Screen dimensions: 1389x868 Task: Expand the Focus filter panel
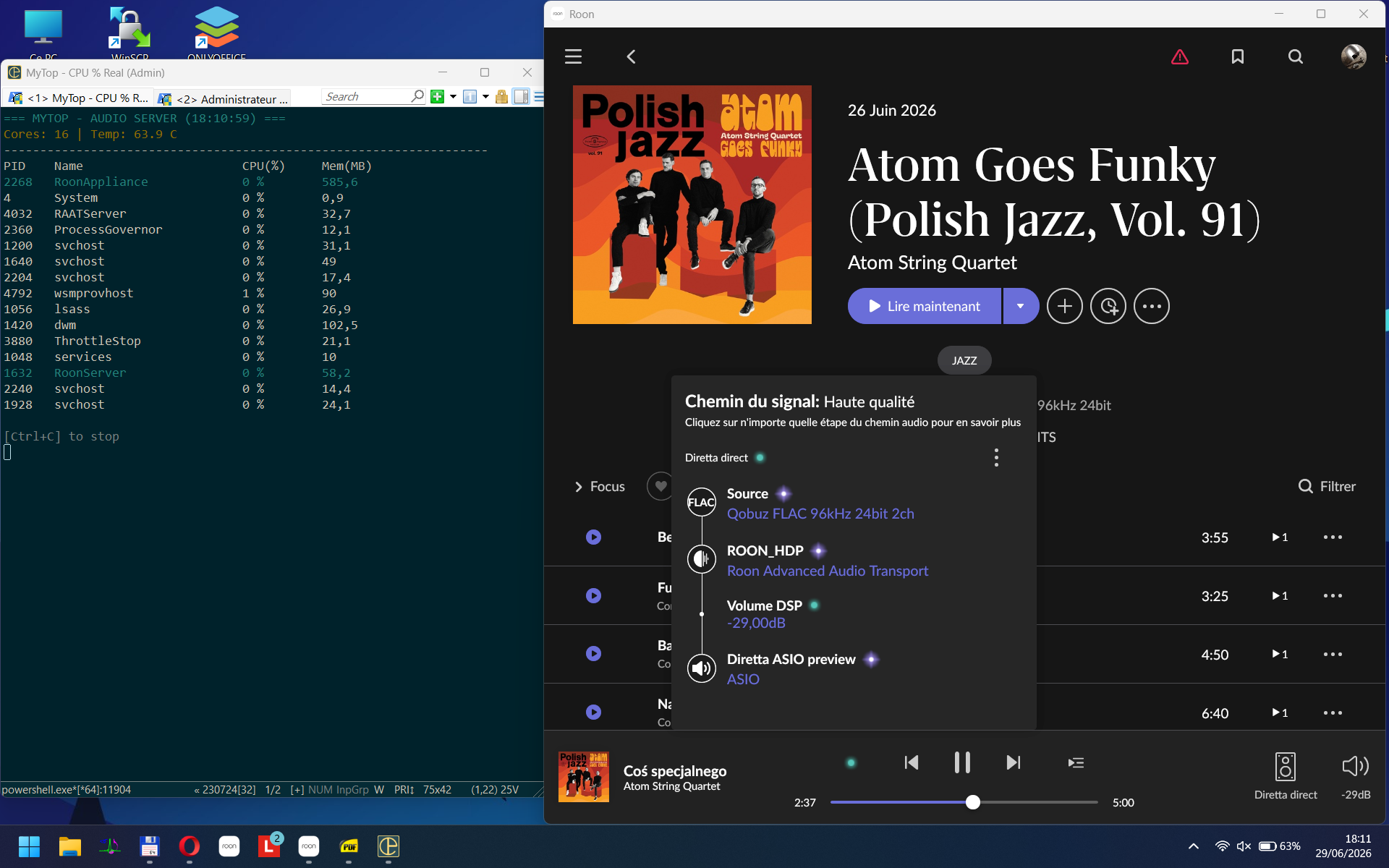(600, 486)
